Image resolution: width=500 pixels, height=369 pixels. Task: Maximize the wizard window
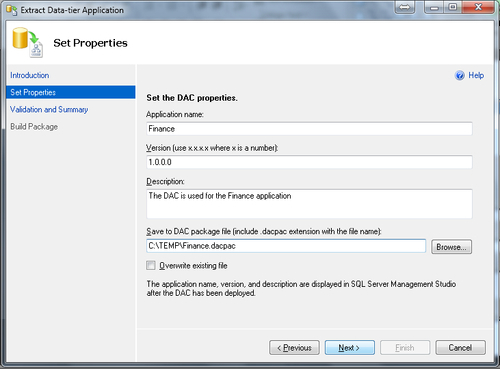453,7
